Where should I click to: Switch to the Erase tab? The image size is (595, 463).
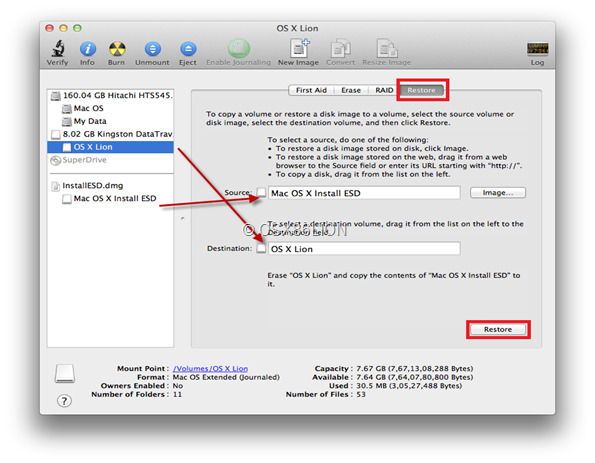click(351, 90)
